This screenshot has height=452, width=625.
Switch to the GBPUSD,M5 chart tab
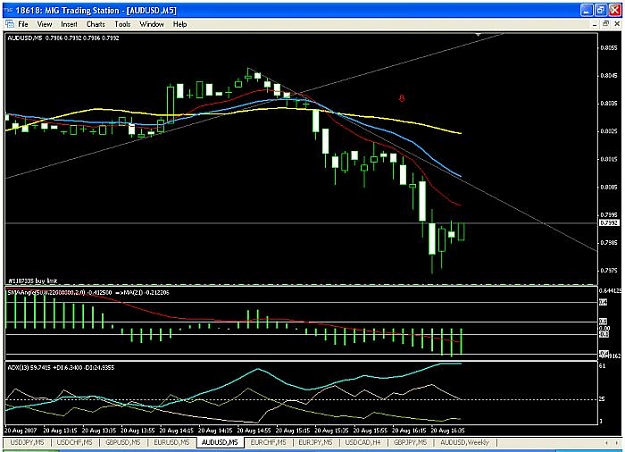(x=123, y=442)
